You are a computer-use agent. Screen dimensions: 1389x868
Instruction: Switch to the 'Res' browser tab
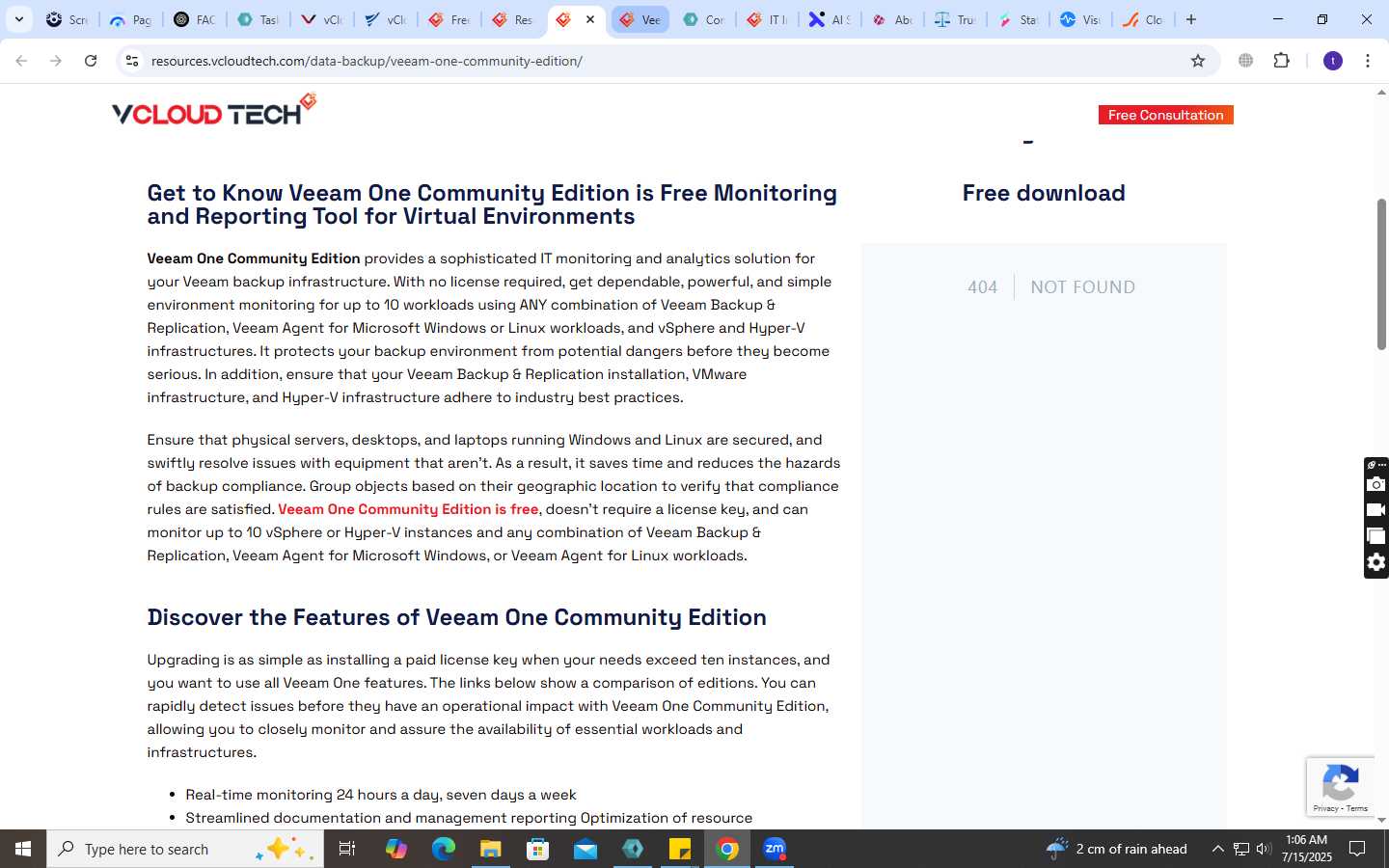pos(512,19)
